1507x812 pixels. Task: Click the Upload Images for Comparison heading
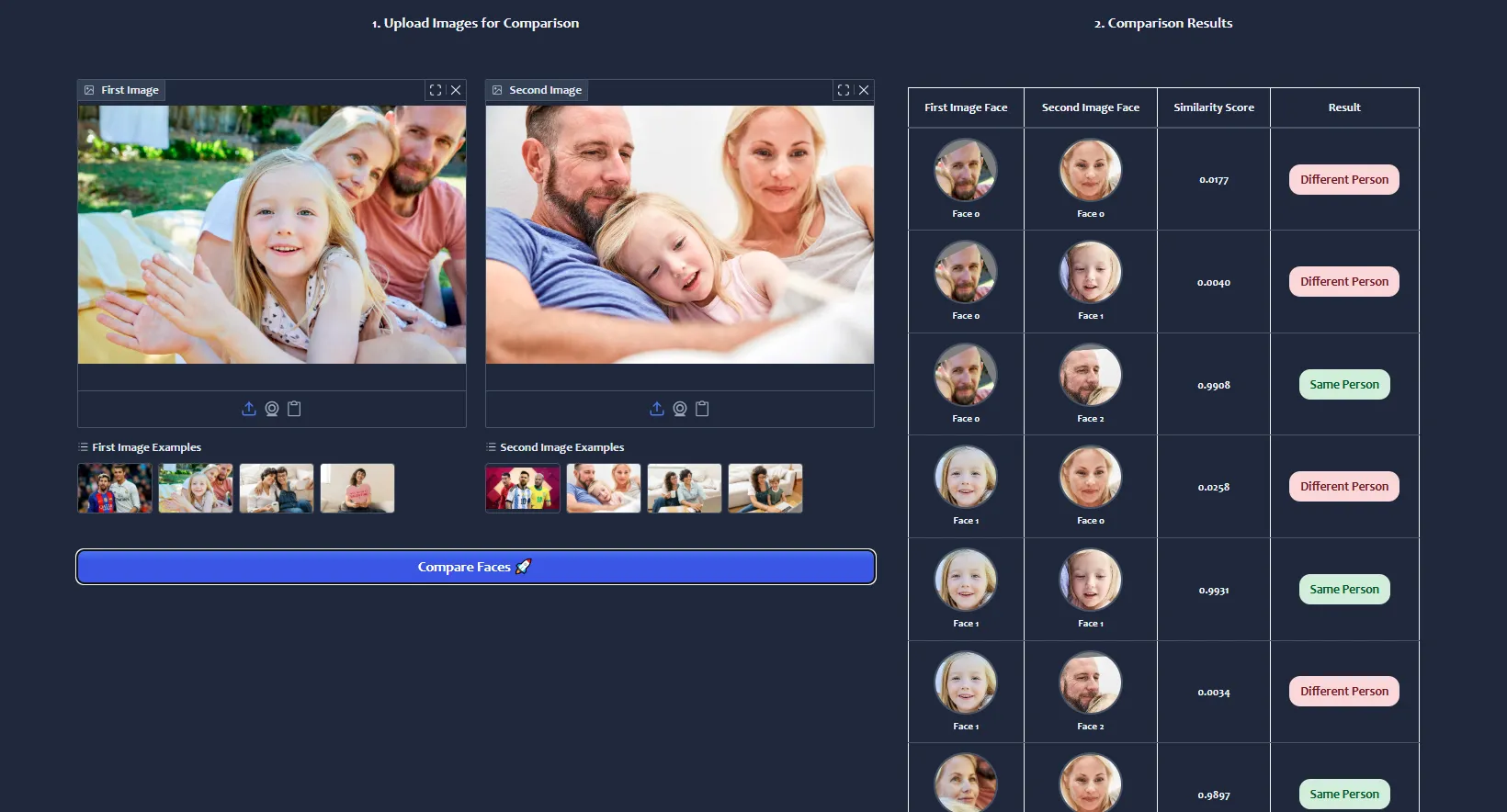(x=475, y=23)
